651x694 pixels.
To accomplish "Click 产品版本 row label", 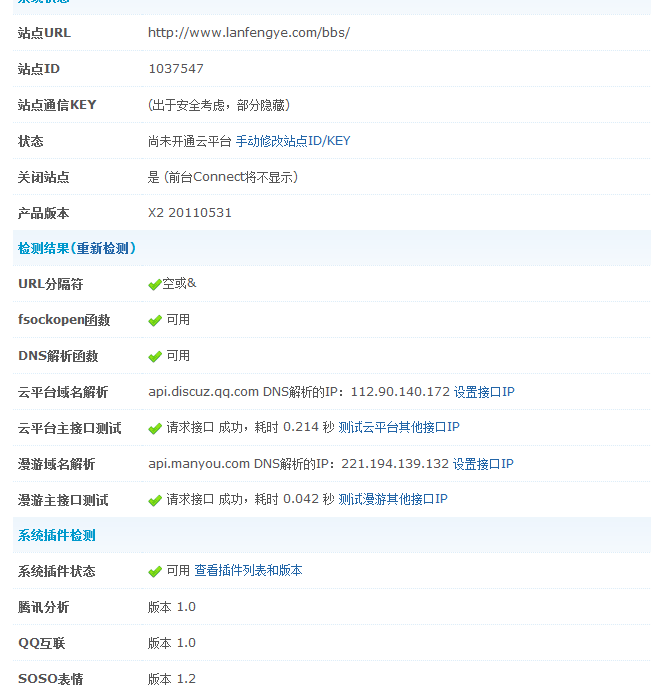I will (x=43, y=213).
